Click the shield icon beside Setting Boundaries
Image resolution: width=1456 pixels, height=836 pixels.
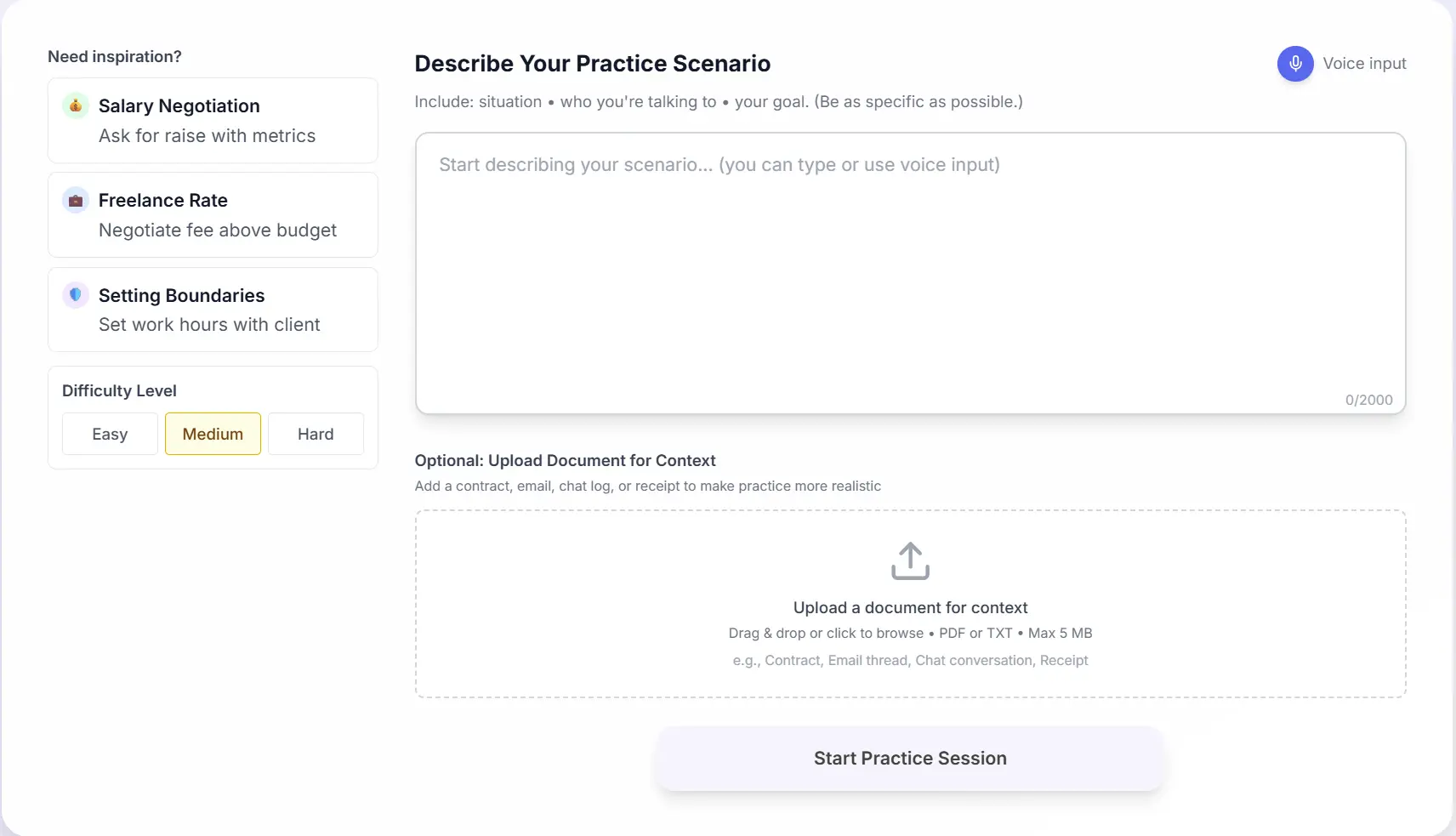click(75, 295)
